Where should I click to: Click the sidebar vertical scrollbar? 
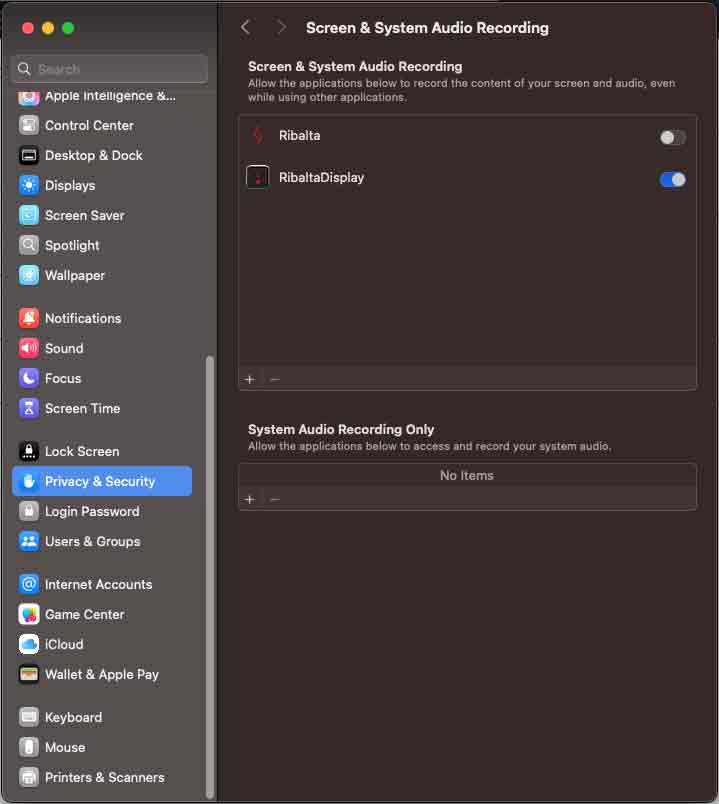pyautogui.click(x=209, y=570)
